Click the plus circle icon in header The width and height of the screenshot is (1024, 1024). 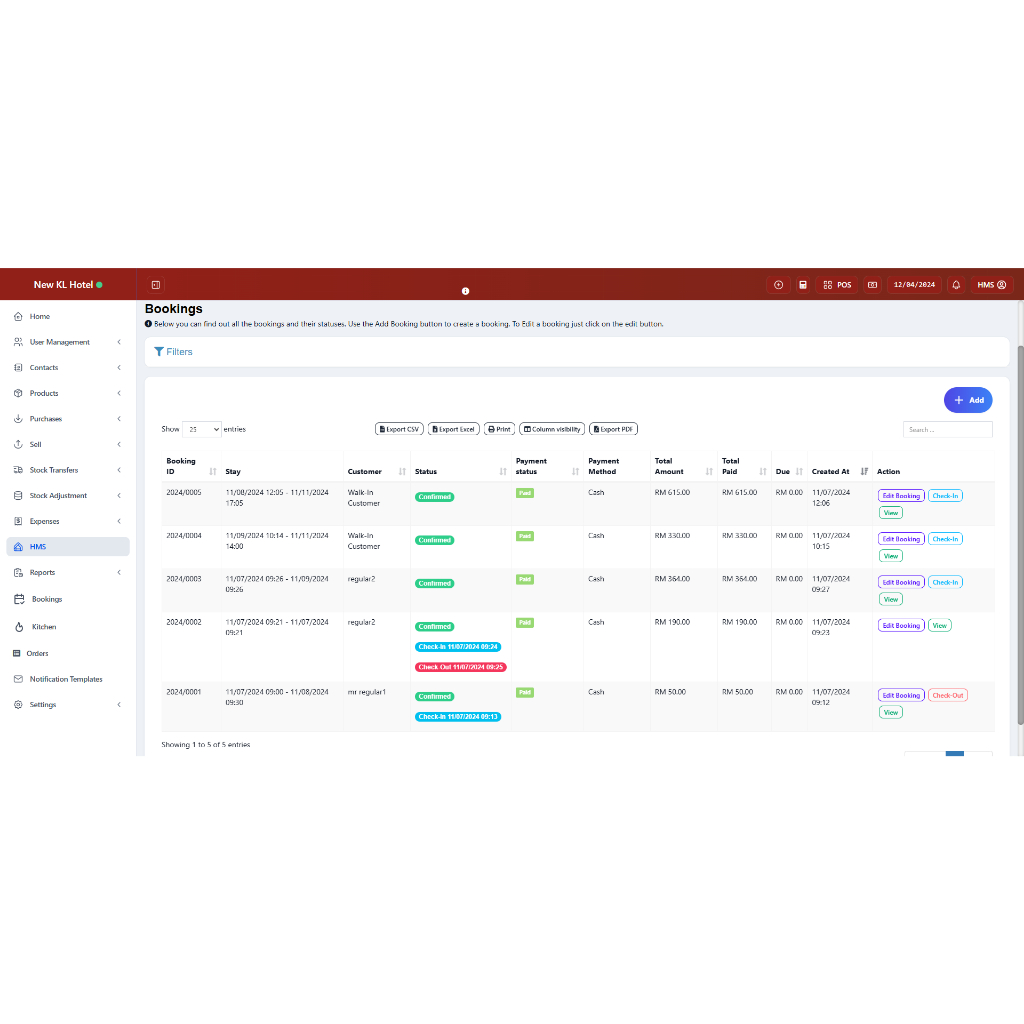(779, 285)
